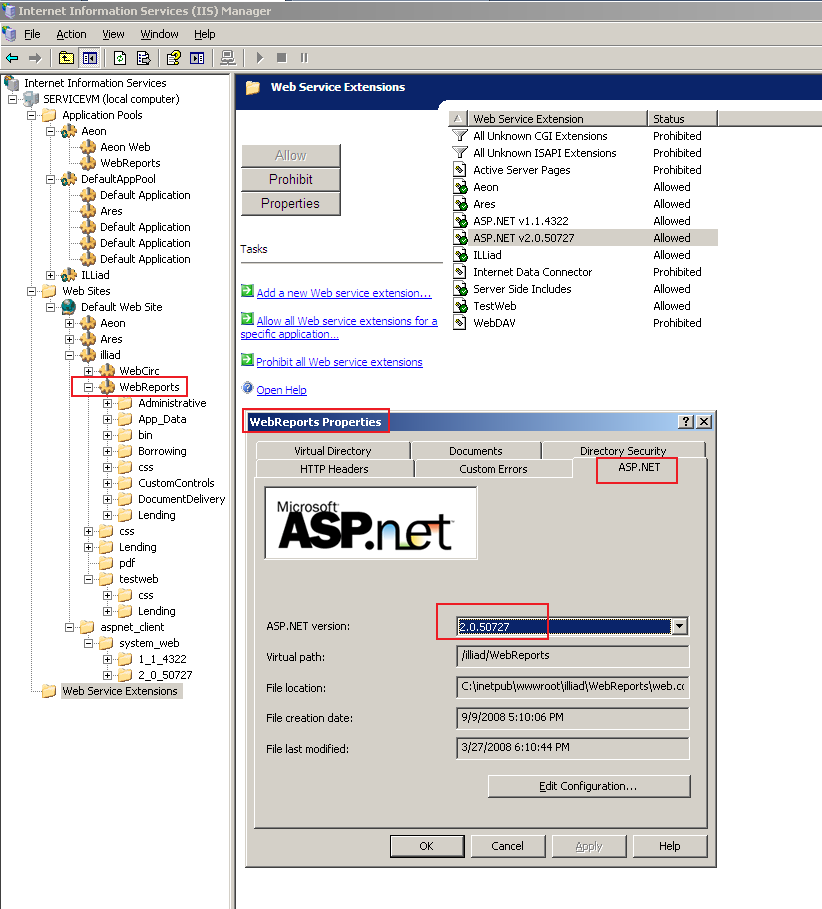Click the sort arrow column header in extensions list
Screen dimensions: 822x909
click(x=457, y=119)
